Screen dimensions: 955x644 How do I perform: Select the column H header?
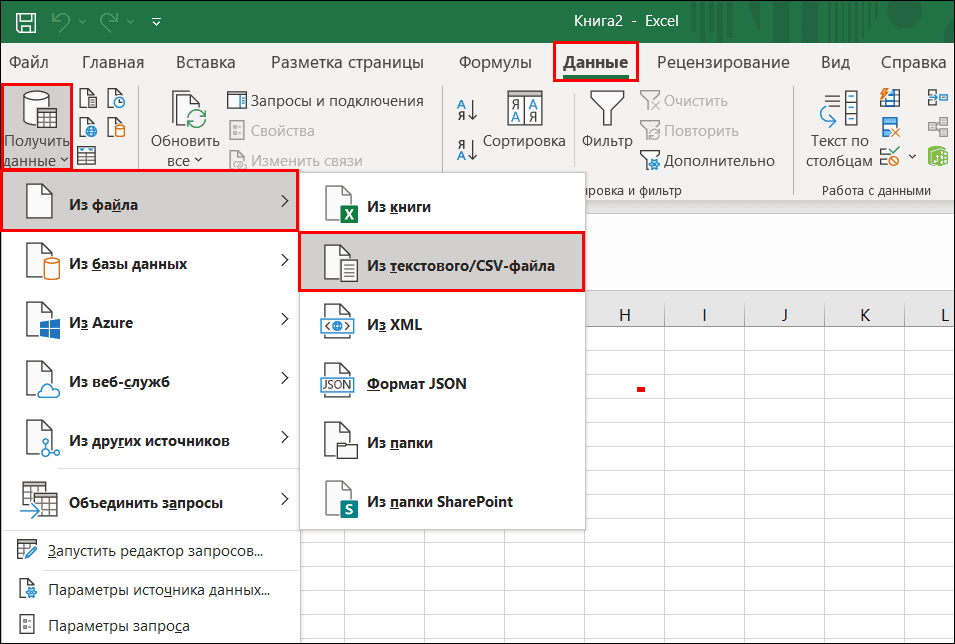624,315
